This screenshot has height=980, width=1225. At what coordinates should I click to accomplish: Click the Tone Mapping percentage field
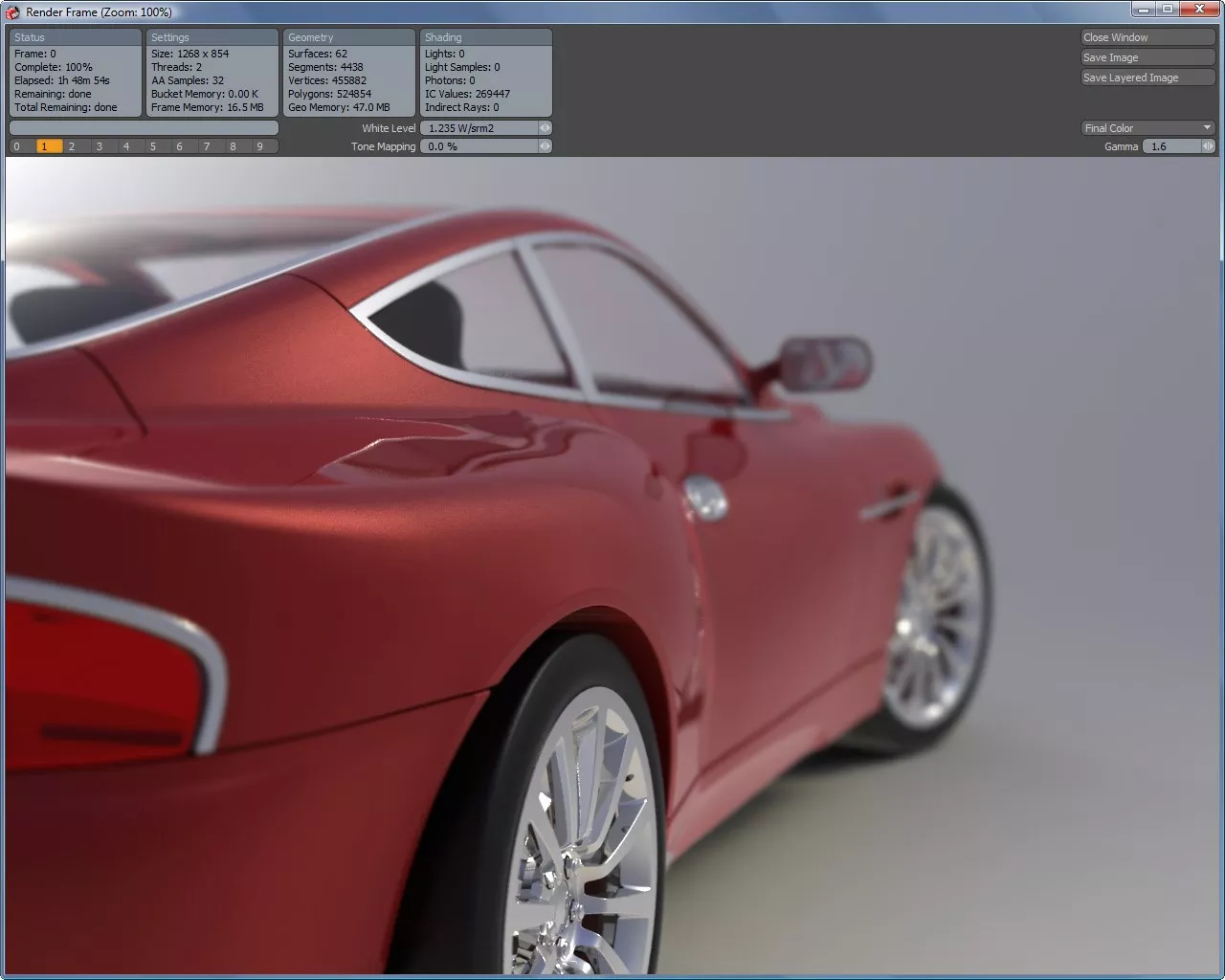[479, 145]
